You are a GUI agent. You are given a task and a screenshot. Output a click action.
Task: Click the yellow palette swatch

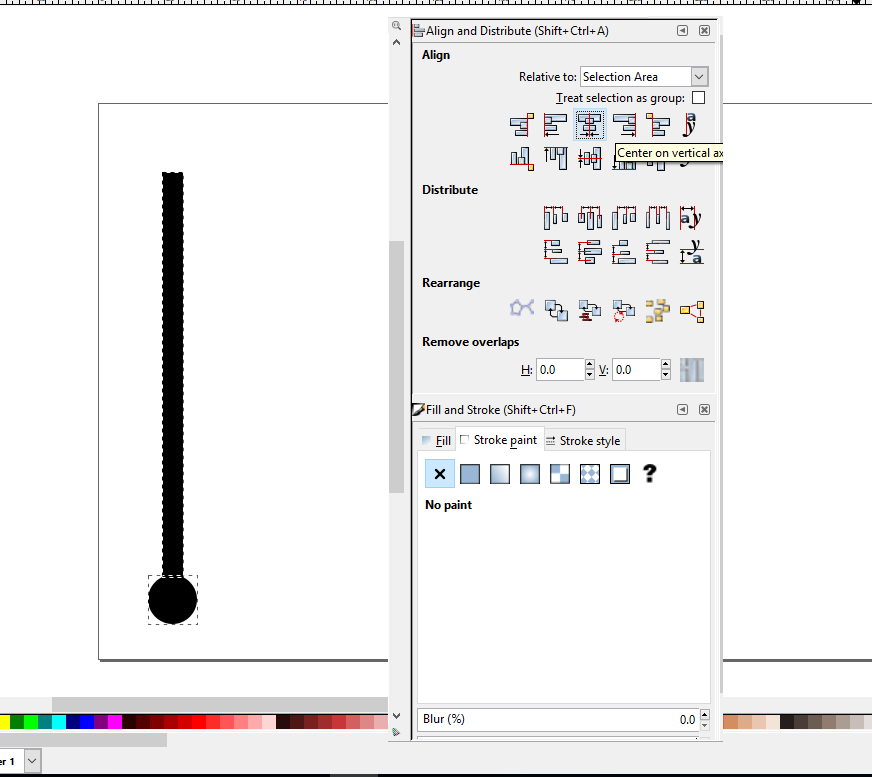4,722
